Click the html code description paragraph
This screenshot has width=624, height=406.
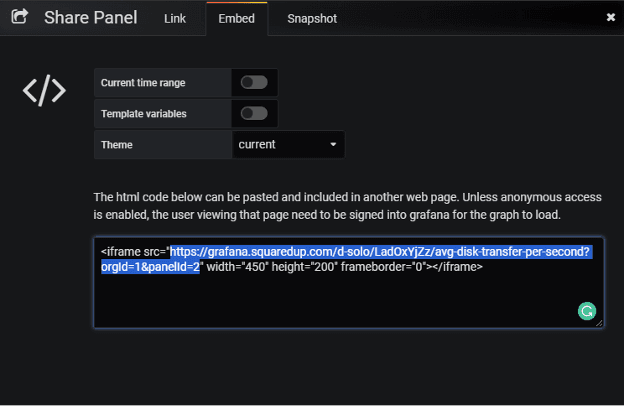(x=347, y=206)
